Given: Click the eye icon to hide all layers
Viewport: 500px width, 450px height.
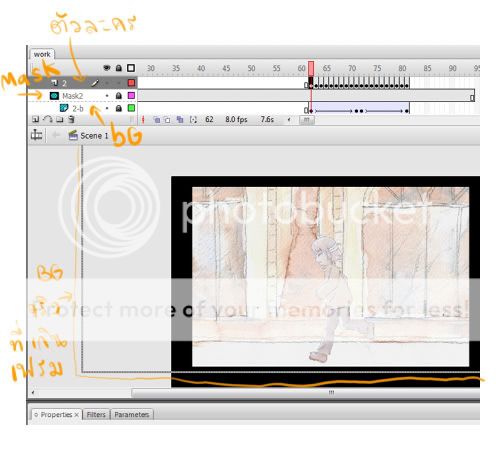Looking at the screenshot, I should tap(107, 68).
